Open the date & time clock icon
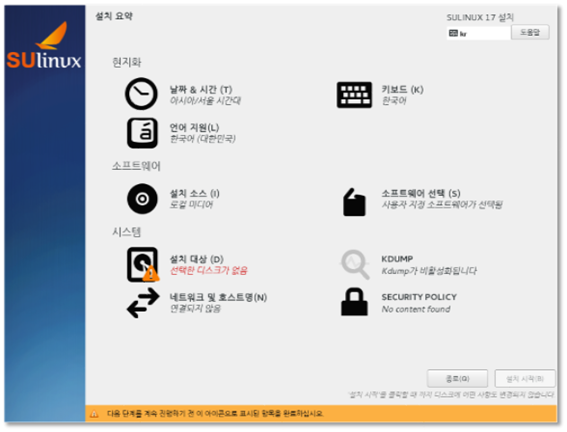 [141, 94]
